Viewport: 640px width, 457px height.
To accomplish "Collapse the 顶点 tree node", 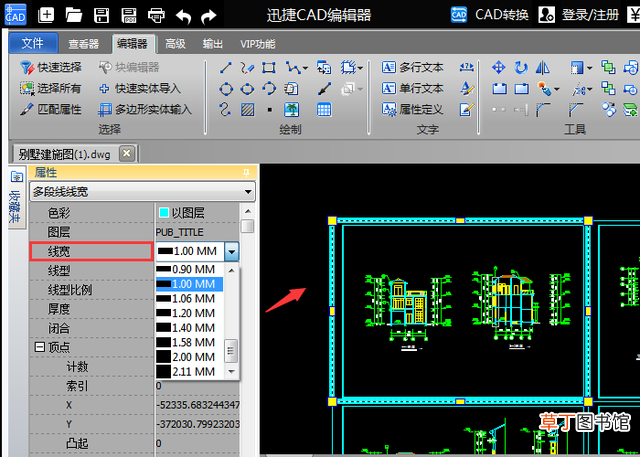I will (40, 347).
